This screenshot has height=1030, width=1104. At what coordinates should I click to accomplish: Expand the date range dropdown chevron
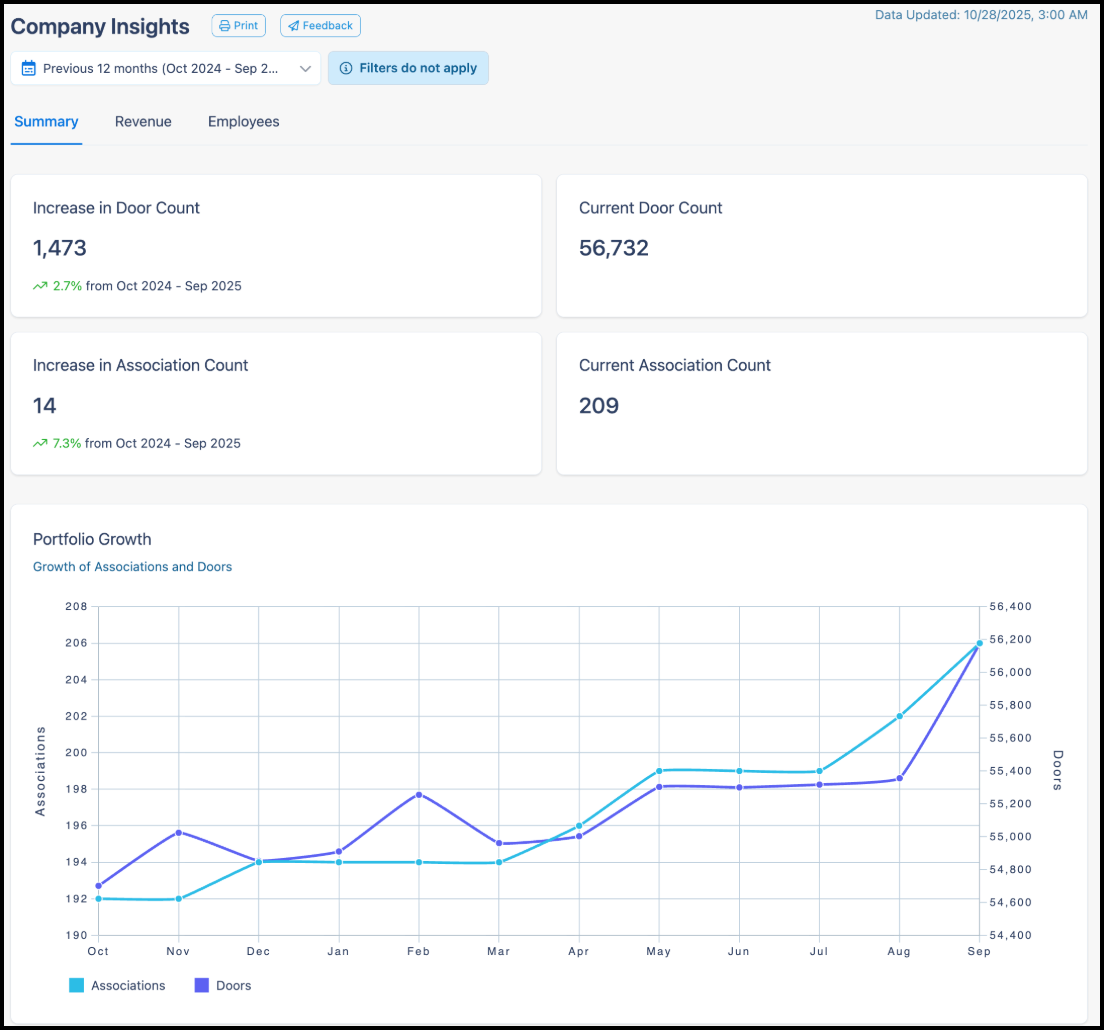(305, 68)
